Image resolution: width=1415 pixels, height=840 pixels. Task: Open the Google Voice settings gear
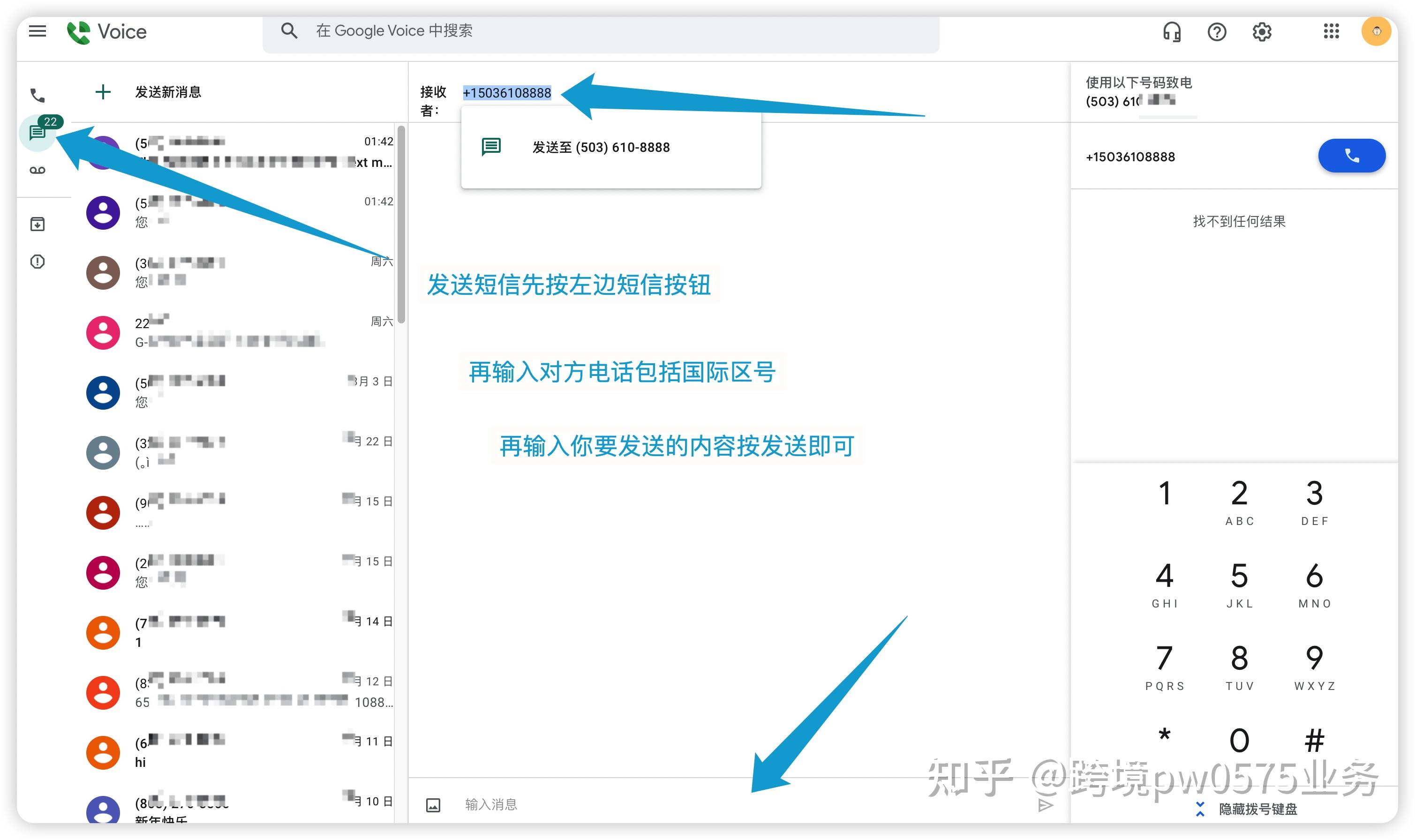[x=1262, y=32]
